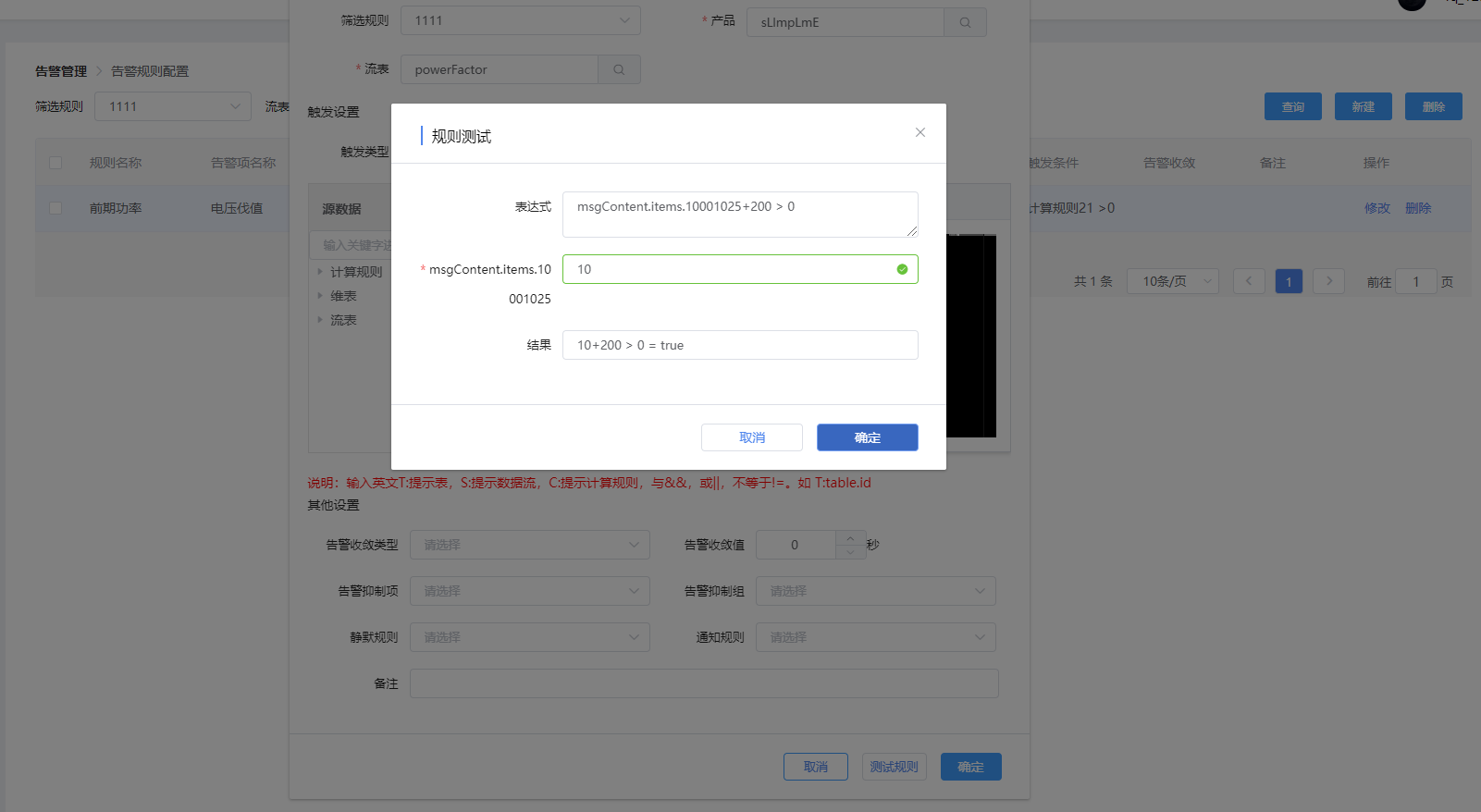
Task: Edit the 表达式 expression text area
Action: [x=740, y=215]
